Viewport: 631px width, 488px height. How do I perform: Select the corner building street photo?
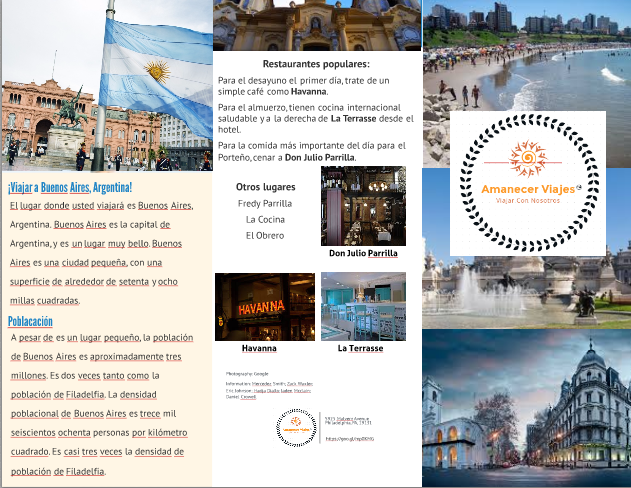tap(526, 410)
